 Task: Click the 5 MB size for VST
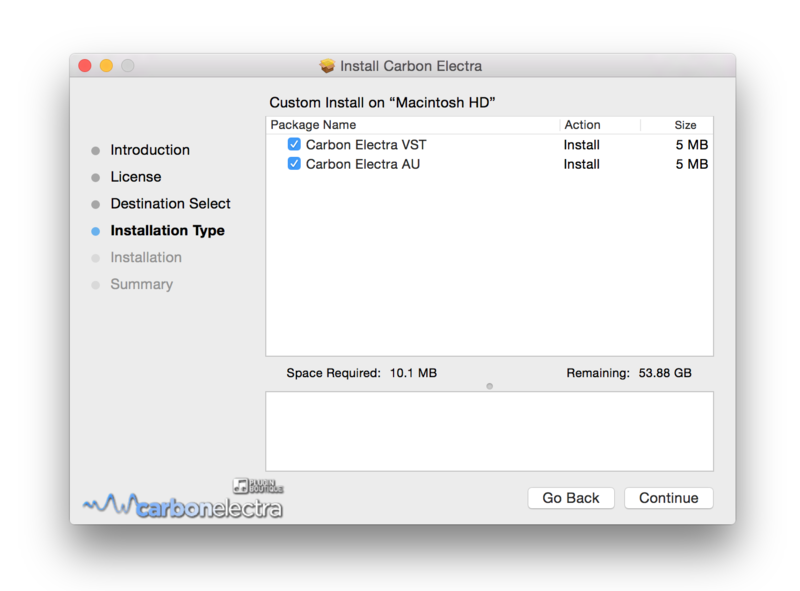pos(692,145)
